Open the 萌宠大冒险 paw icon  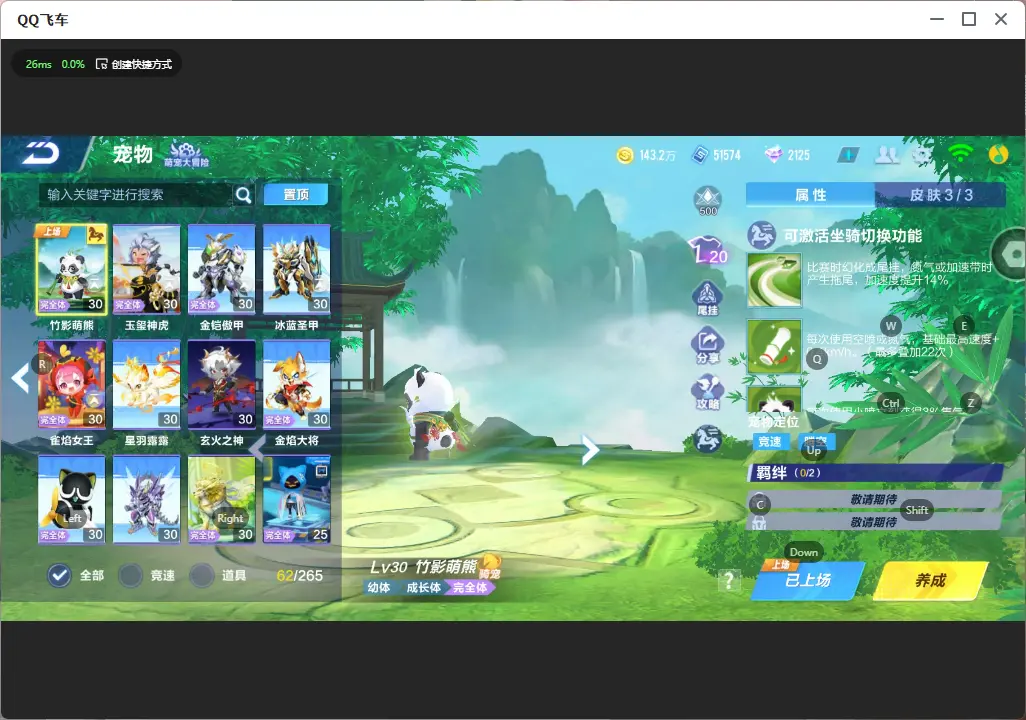pos(186,154)
